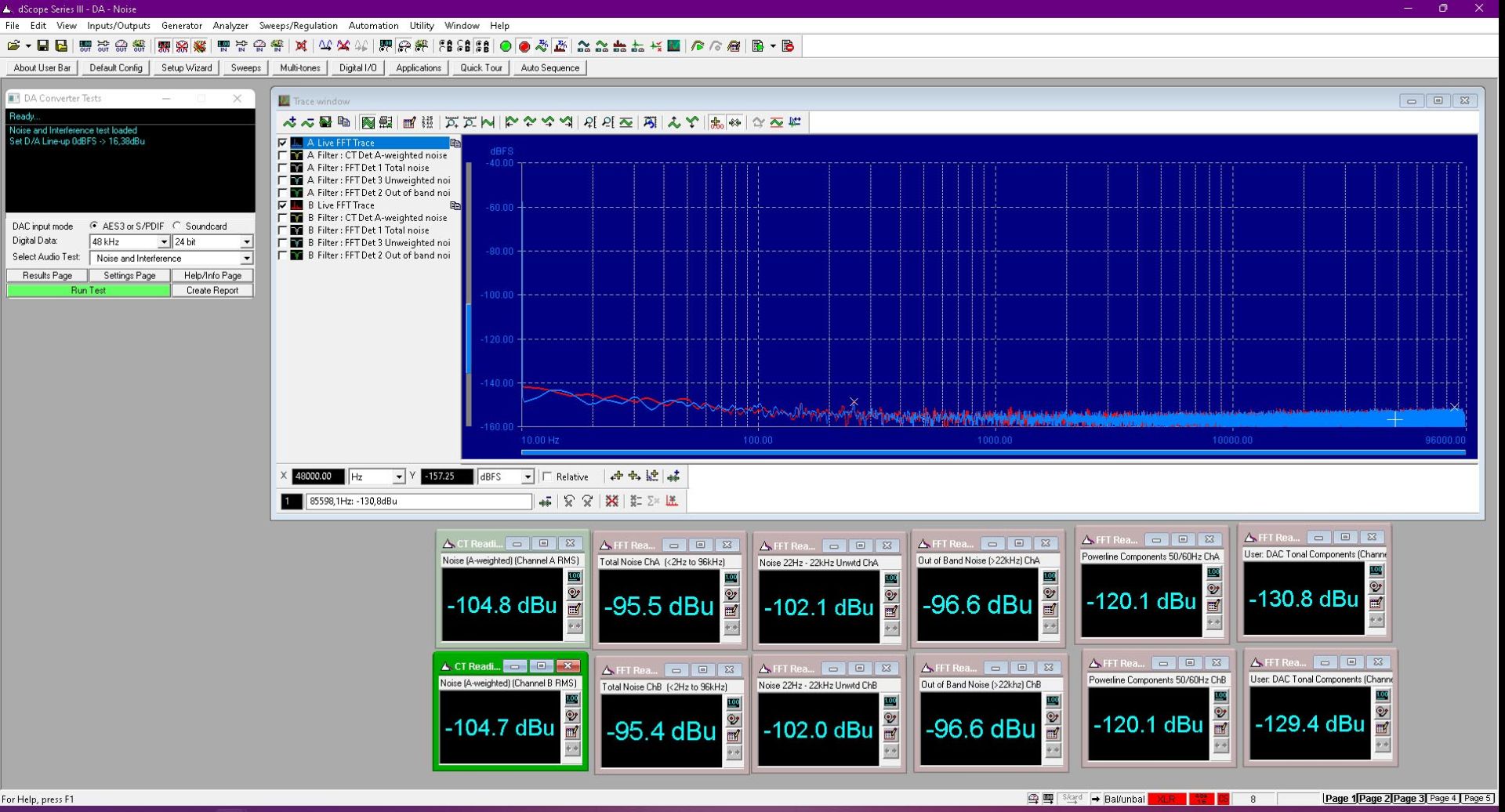This screenshot has height=812, width=1505.
Task: Switch to Page 2 tab in status bar
Action: pyautogui.click(x=1374, y=799)
